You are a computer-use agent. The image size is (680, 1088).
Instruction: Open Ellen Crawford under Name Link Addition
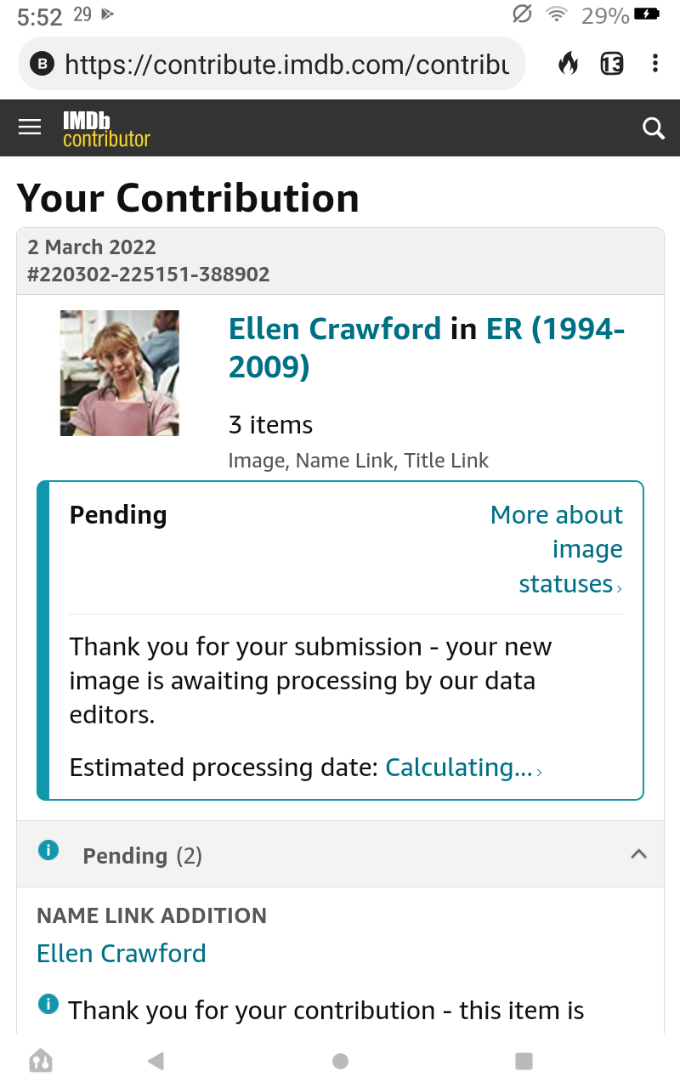121,953
